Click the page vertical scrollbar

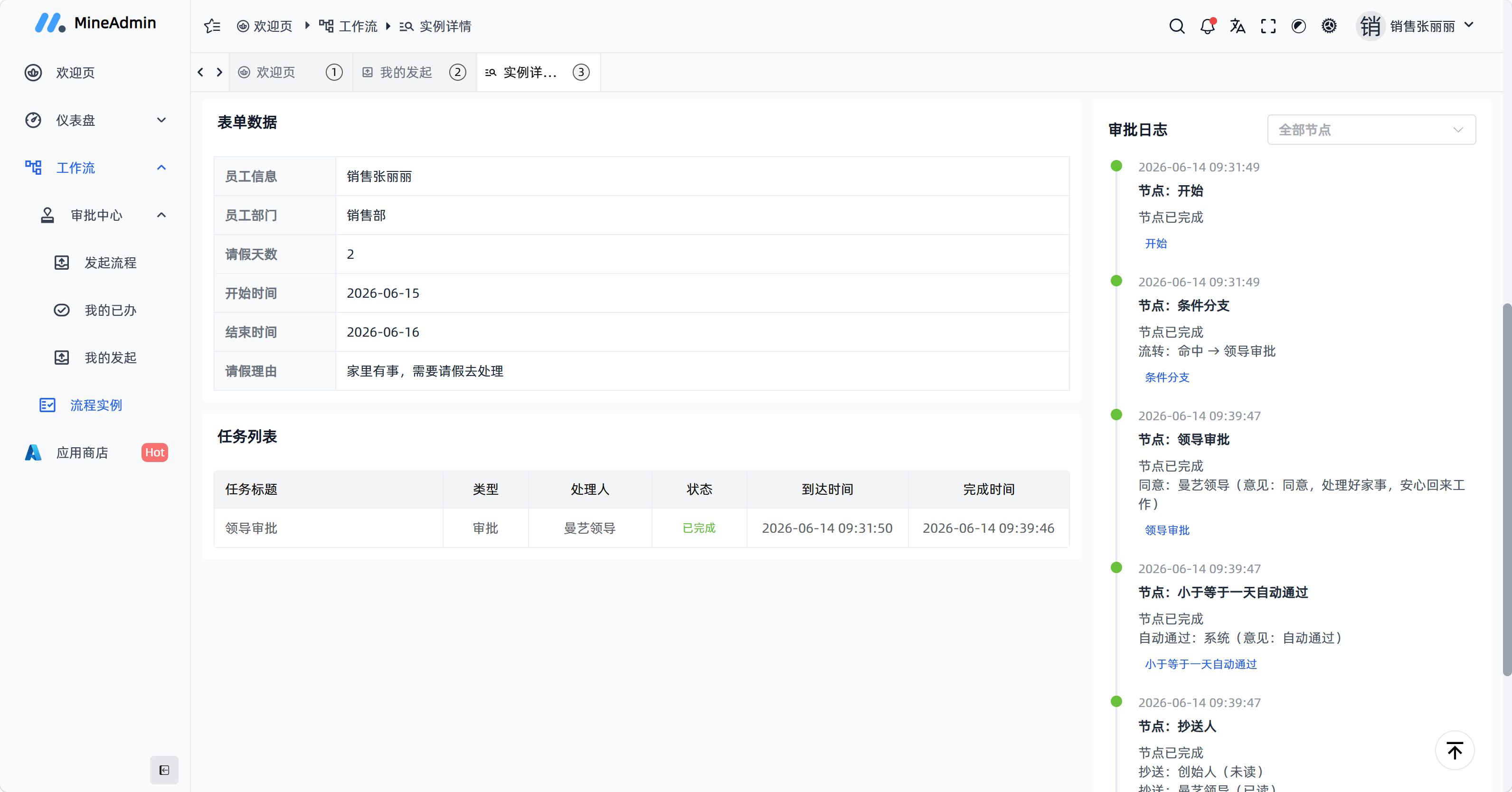pyautogui.click(x=1507, y=490)
